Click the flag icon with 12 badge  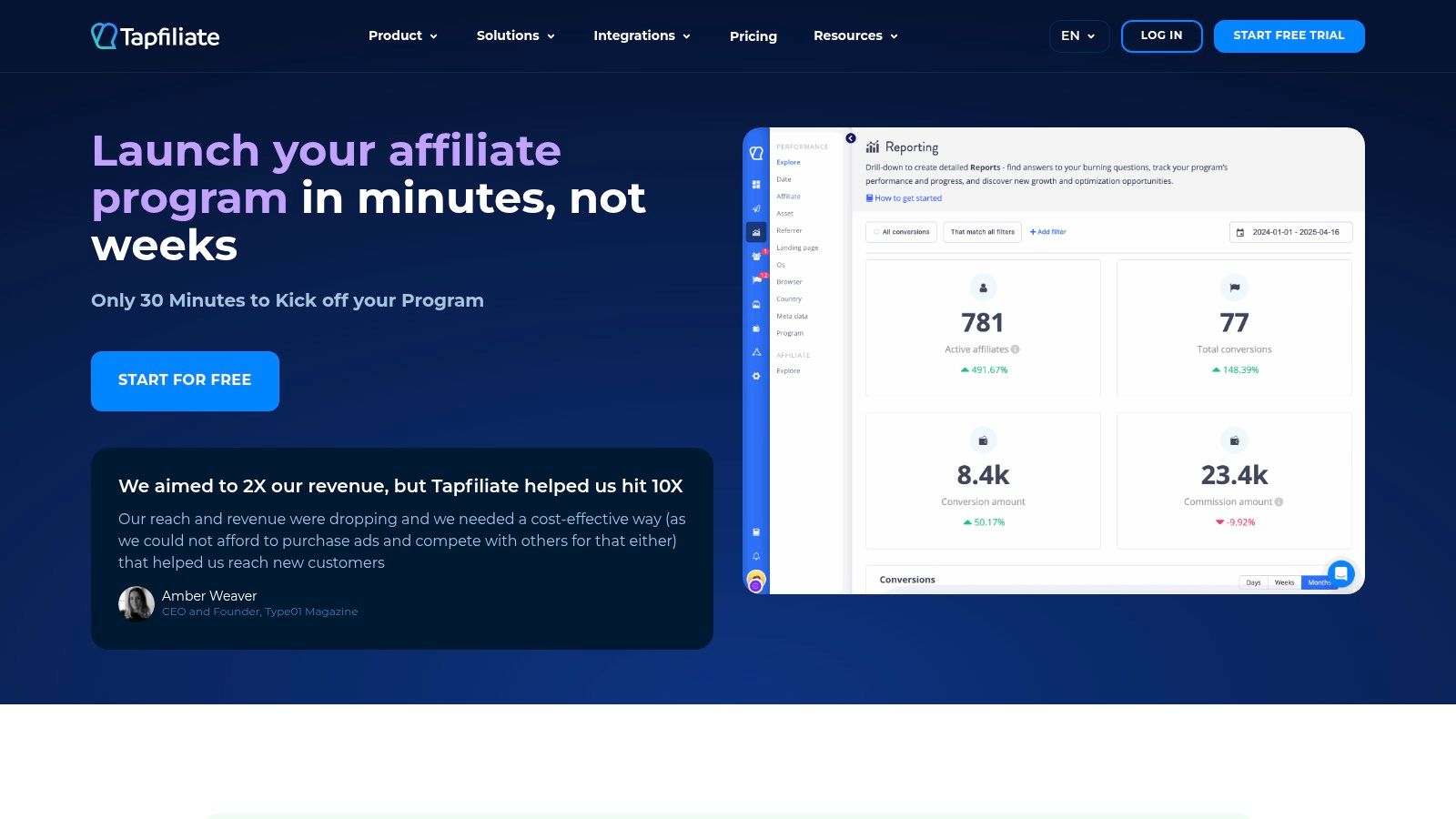point(756,280)
